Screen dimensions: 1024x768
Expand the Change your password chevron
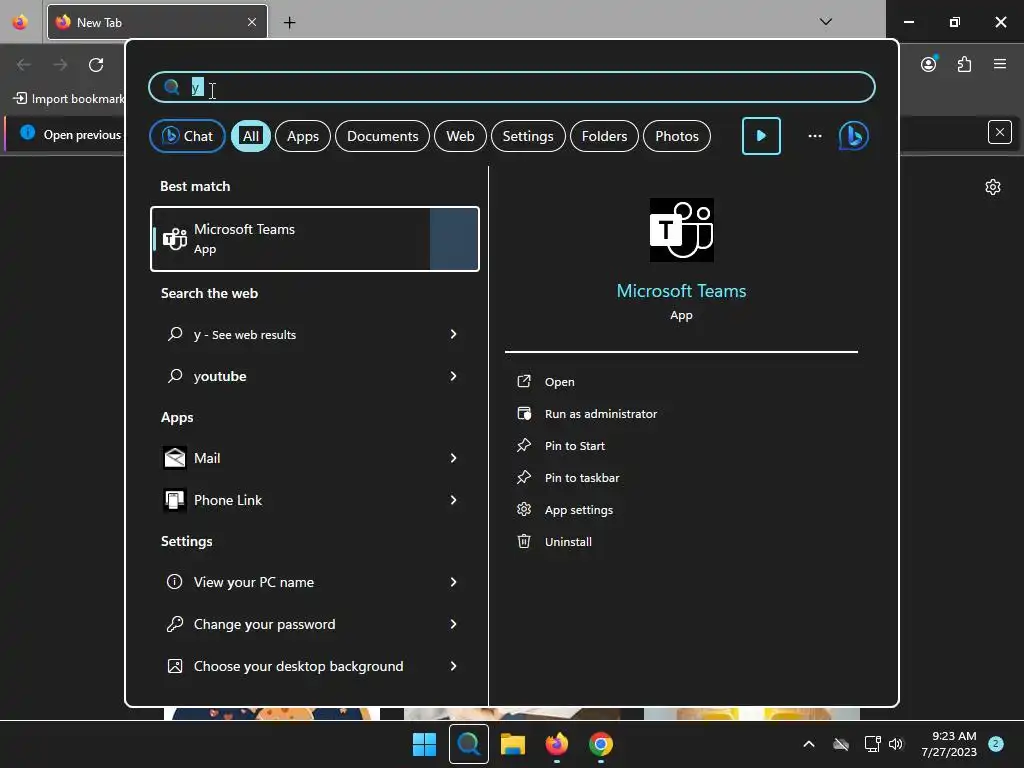453,624
